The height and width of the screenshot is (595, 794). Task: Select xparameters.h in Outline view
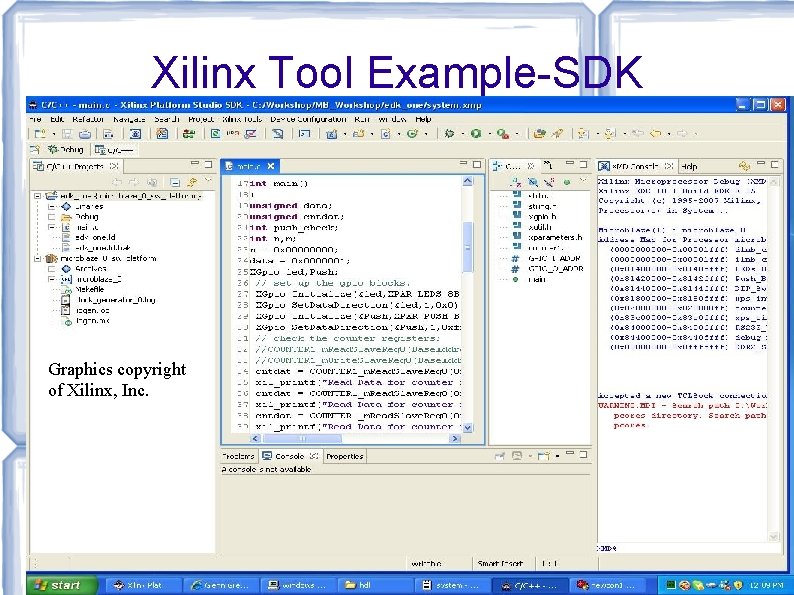[x=554, y=237]
